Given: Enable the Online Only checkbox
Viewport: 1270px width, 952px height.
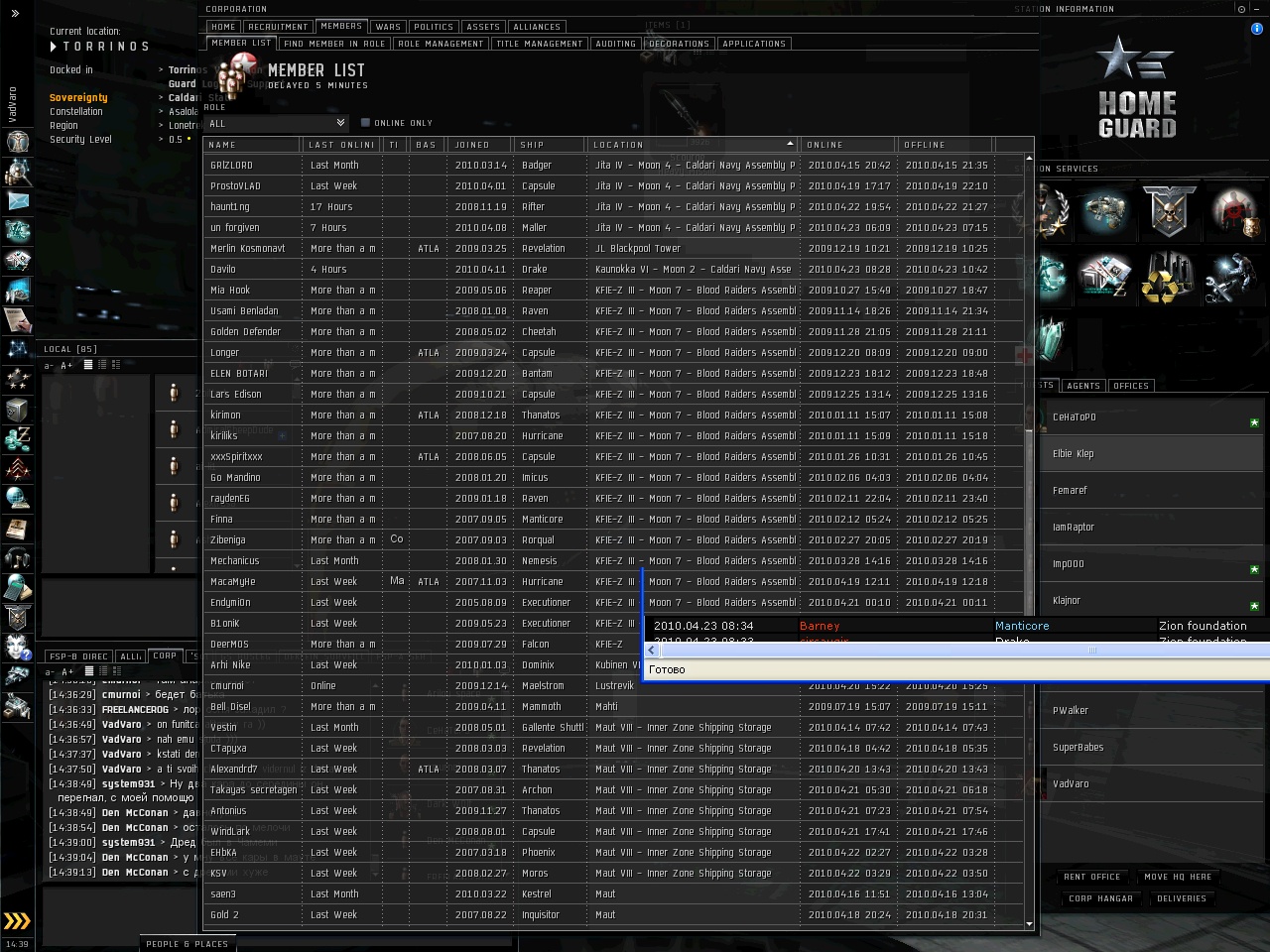Looking at the screenshot, I should (365, 123).
